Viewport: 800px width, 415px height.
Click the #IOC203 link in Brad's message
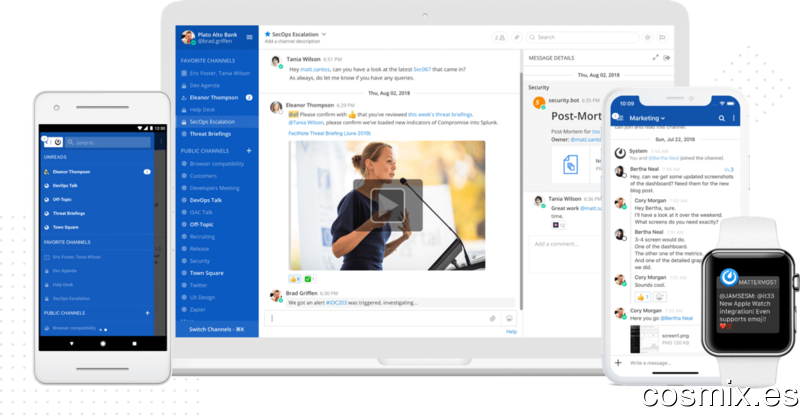click(x=336, y=303)
